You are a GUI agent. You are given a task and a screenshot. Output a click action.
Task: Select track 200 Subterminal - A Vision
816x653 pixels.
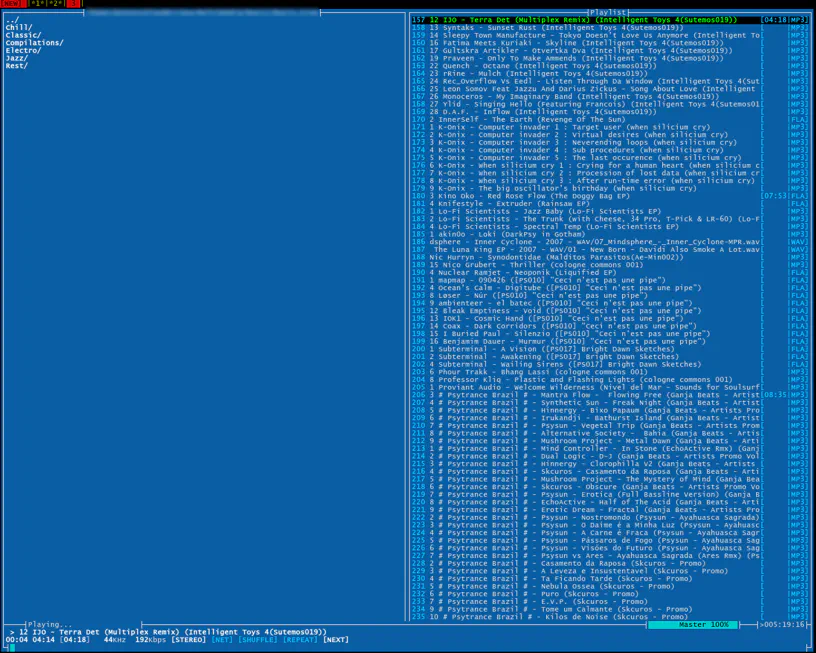coord(610,349)
